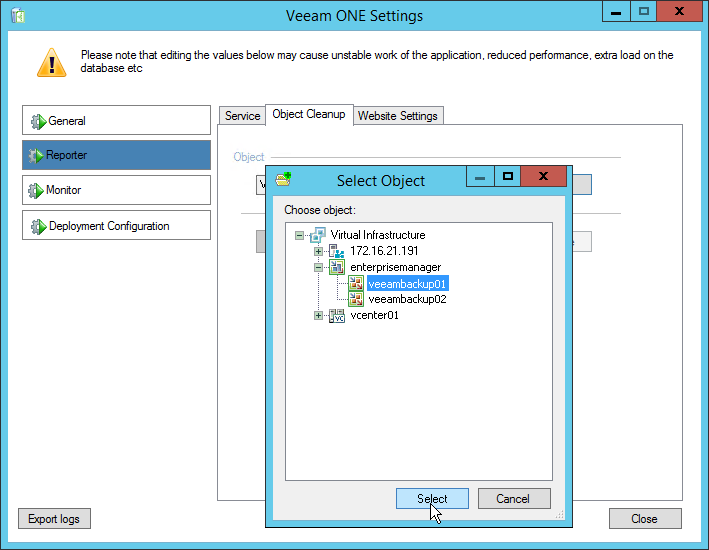The width and height of the screenshot is (709, 550).
Task: Click the veeambackup01 server icon
Action: [x=356, y=284]
